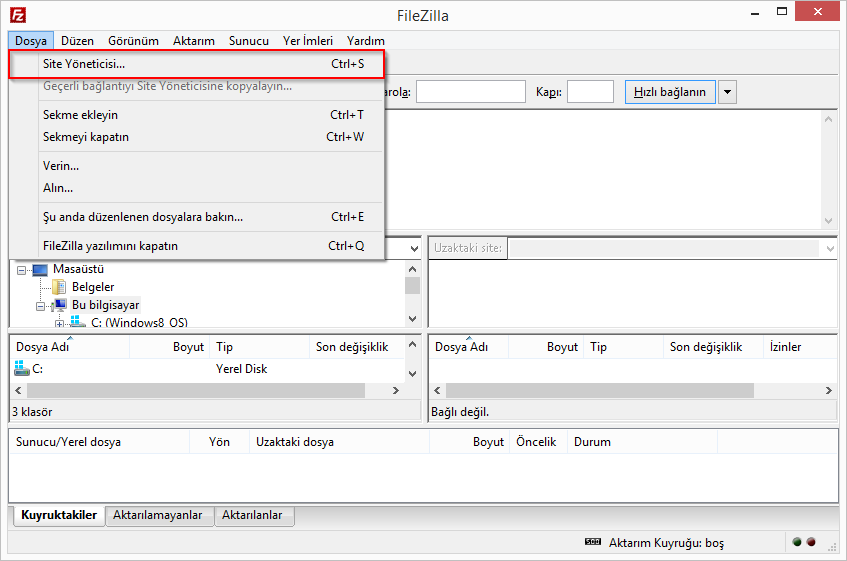Click local file list horizontal scrollbar left arrow

(18, 390)
